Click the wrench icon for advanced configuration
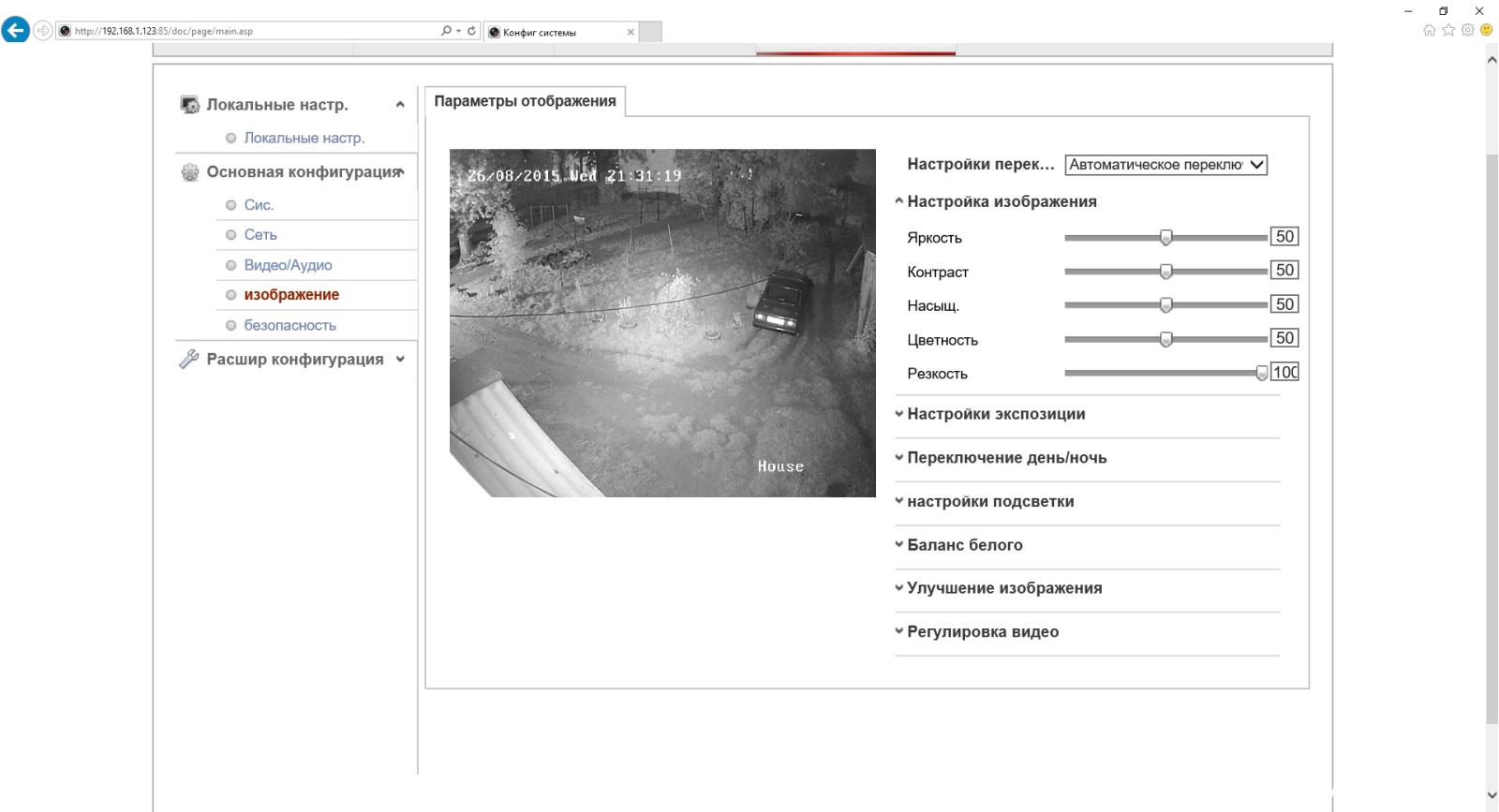The width and height of the screenshot is (1499, 812). tap(189, 360)
